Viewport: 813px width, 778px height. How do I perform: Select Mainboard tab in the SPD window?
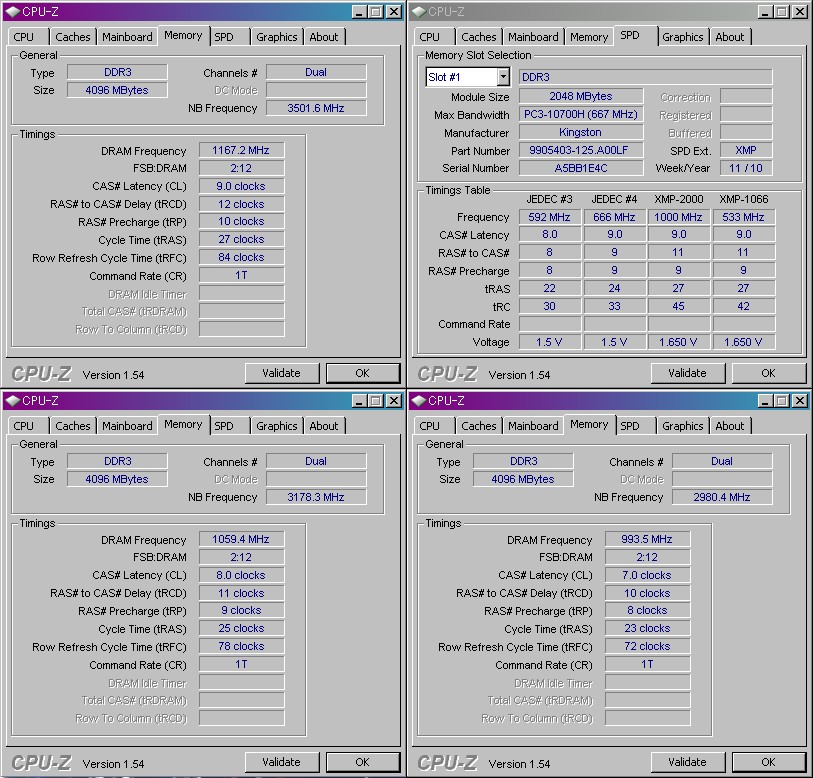(533, 37)
